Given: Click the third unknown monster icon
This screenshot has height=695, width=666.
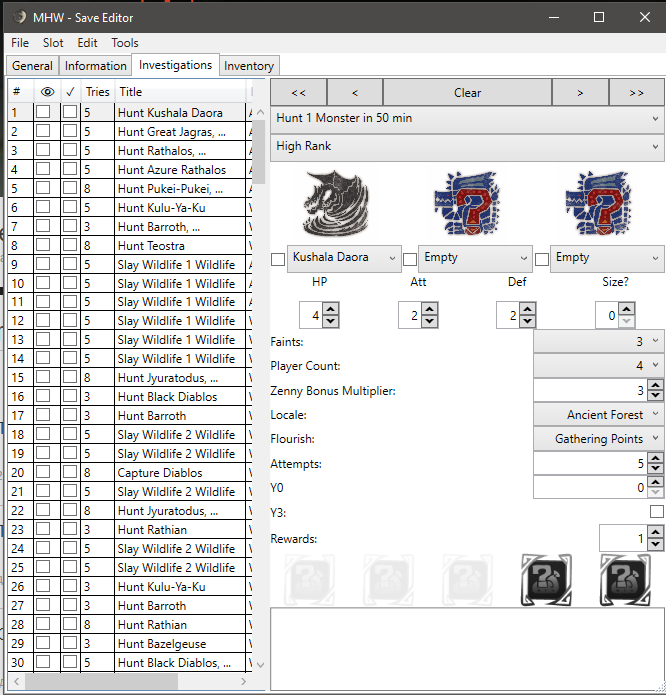Looking at the screenshot, I should pyautogui.click(x=599, y=203).
